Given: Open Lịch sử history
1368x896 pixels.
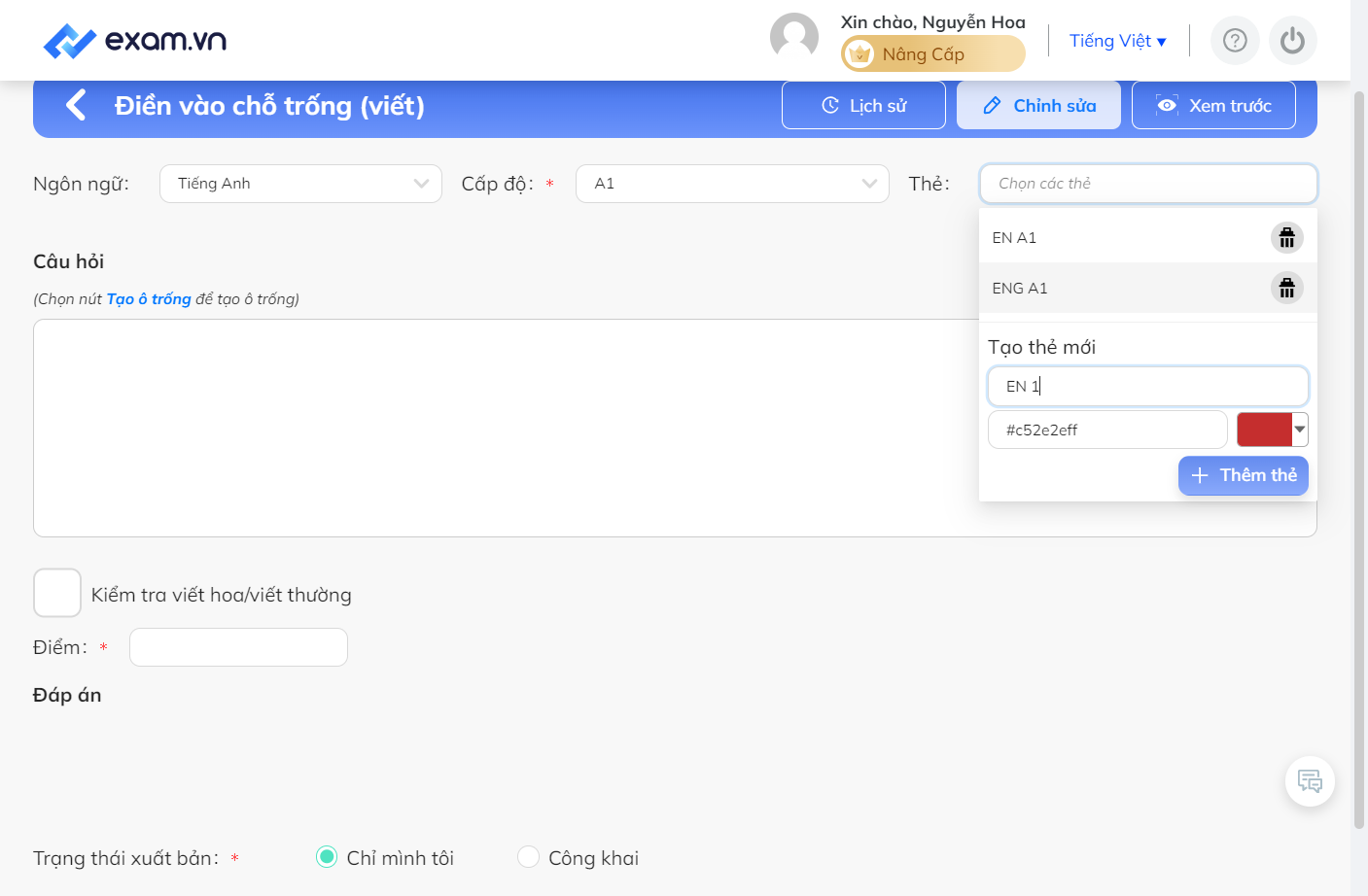Looking at the screenshot, I should coord(863,105).
